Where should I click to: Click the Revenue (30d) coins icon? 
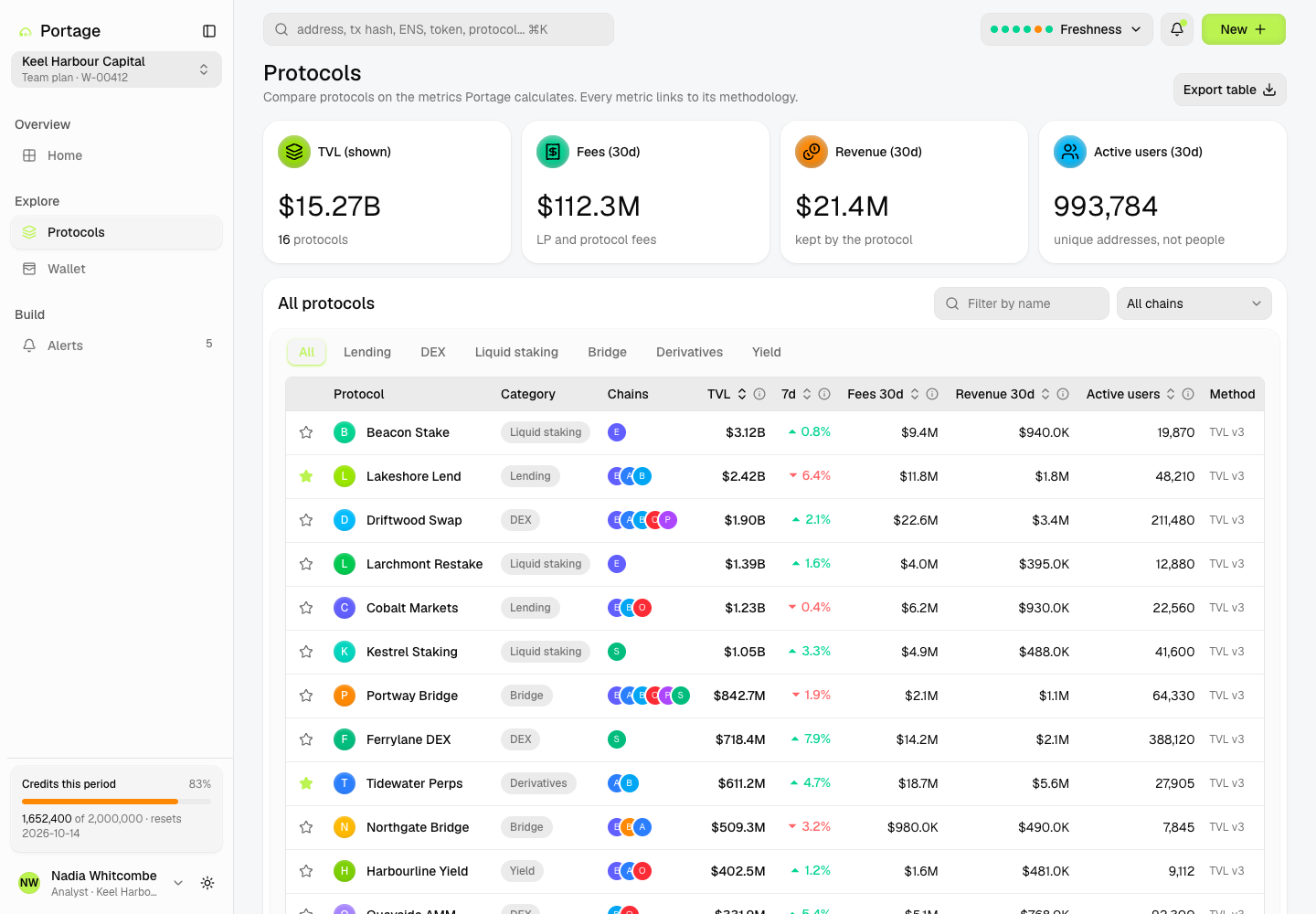click(812, 152)
